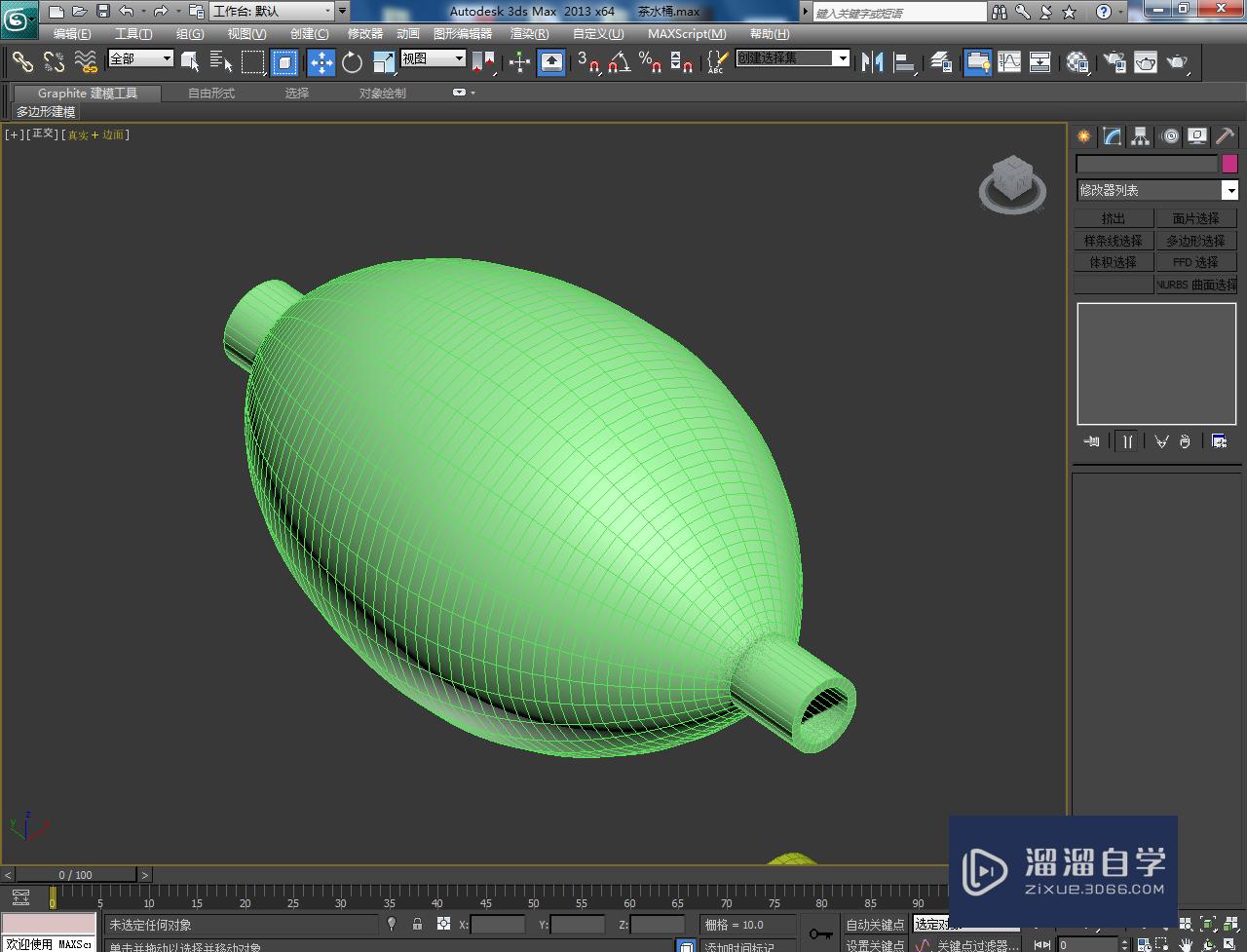The width and height of the screenshot is (1247, 952).
Task: Click the 体积选择 modifier button
Action: pyautogui.click(x=1114, y=262)
